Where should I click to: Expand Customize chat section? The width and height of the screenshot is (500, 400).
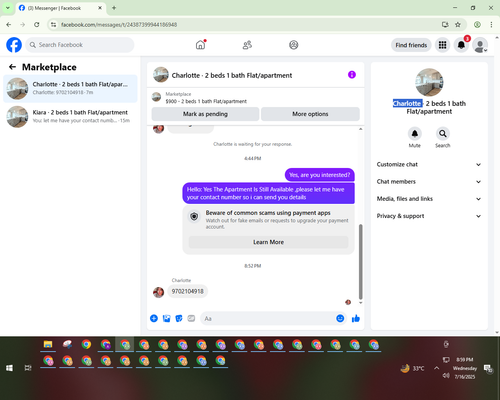(429, 164)
